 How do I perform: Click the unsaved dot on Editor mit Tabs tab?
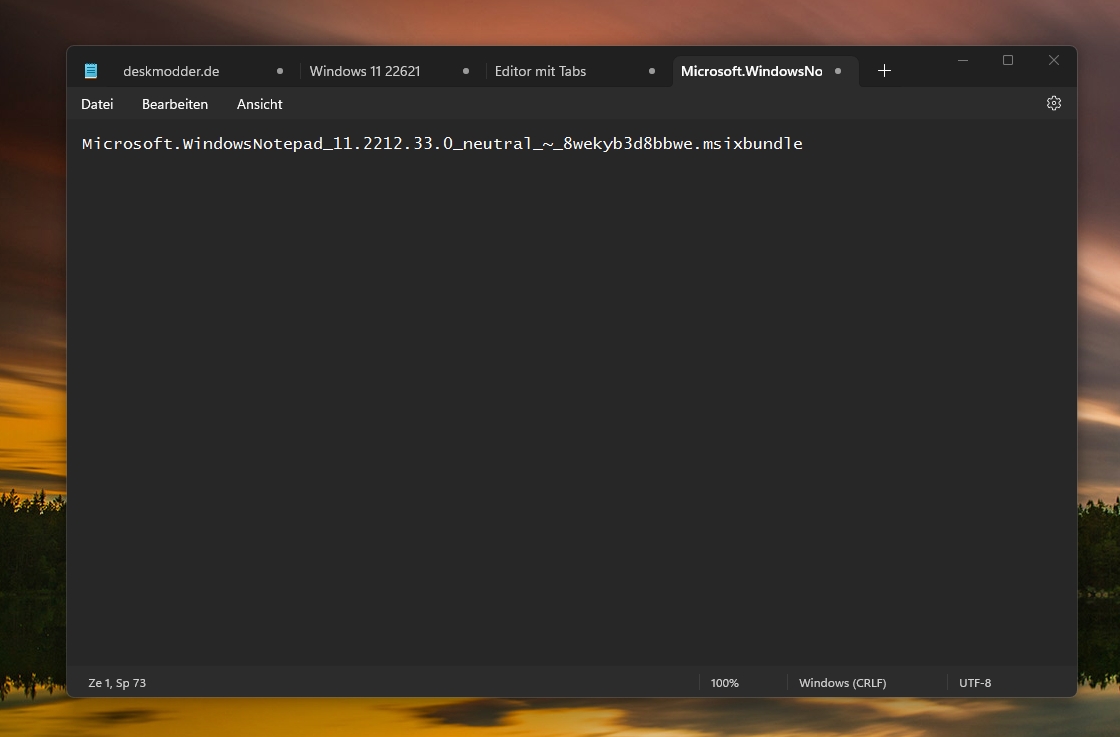(x=651, y=70)
